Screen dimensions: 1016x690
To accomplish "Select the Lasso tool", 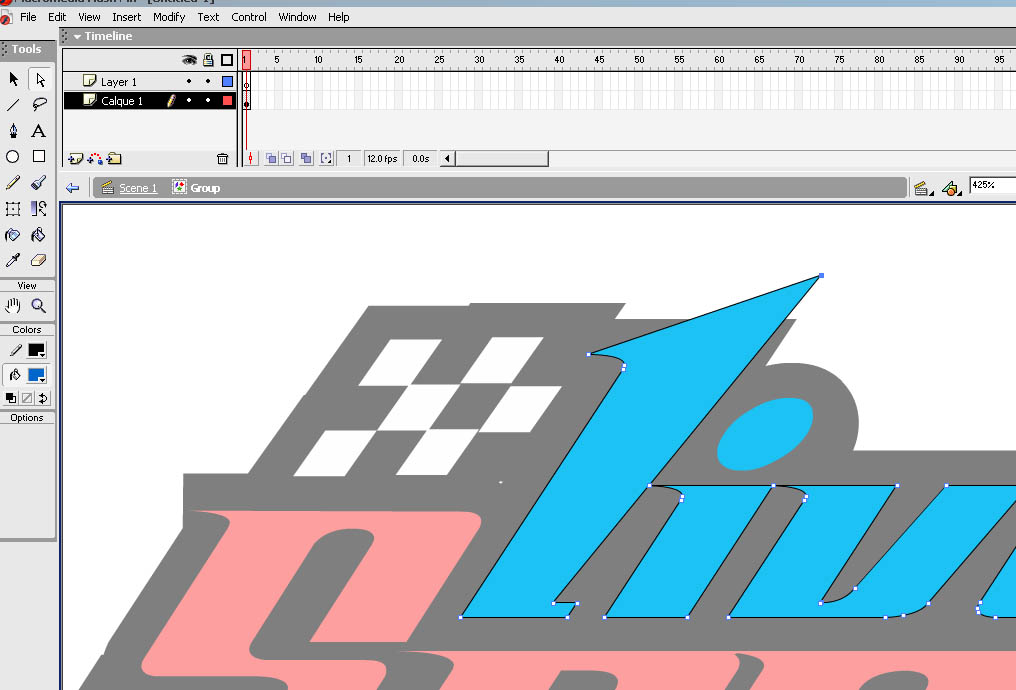I will (40, 105).
